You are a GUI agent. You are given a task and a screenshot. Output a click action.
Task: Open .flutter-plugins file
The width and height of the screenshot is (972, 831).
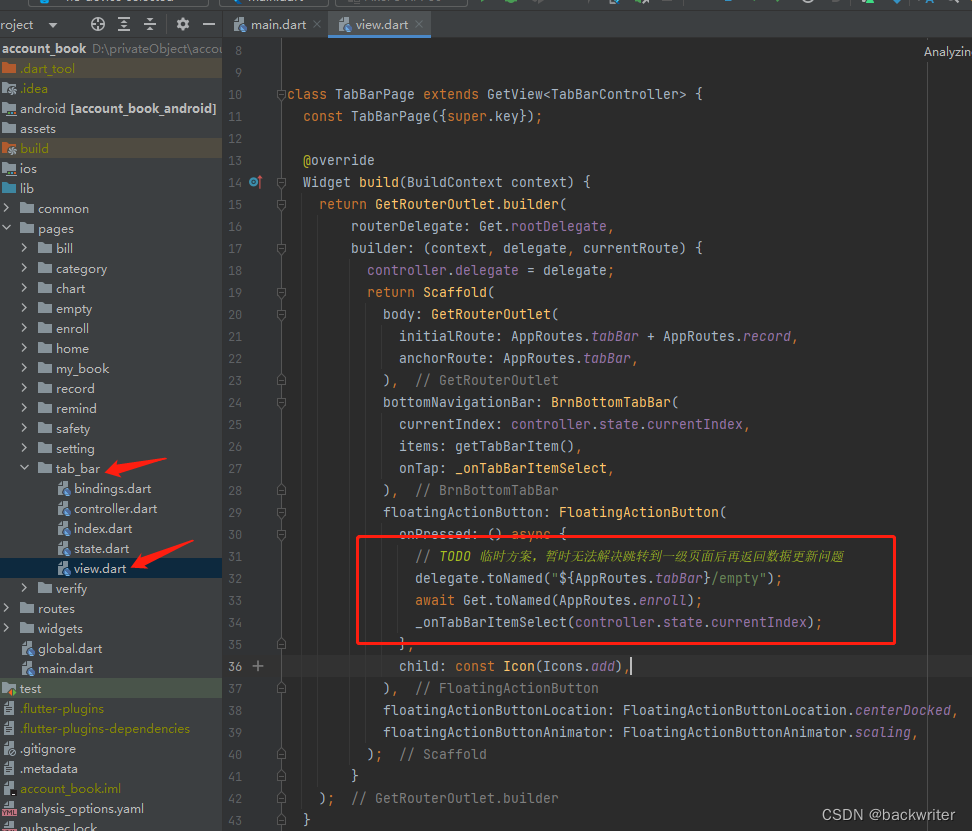(x=111, y=708)
